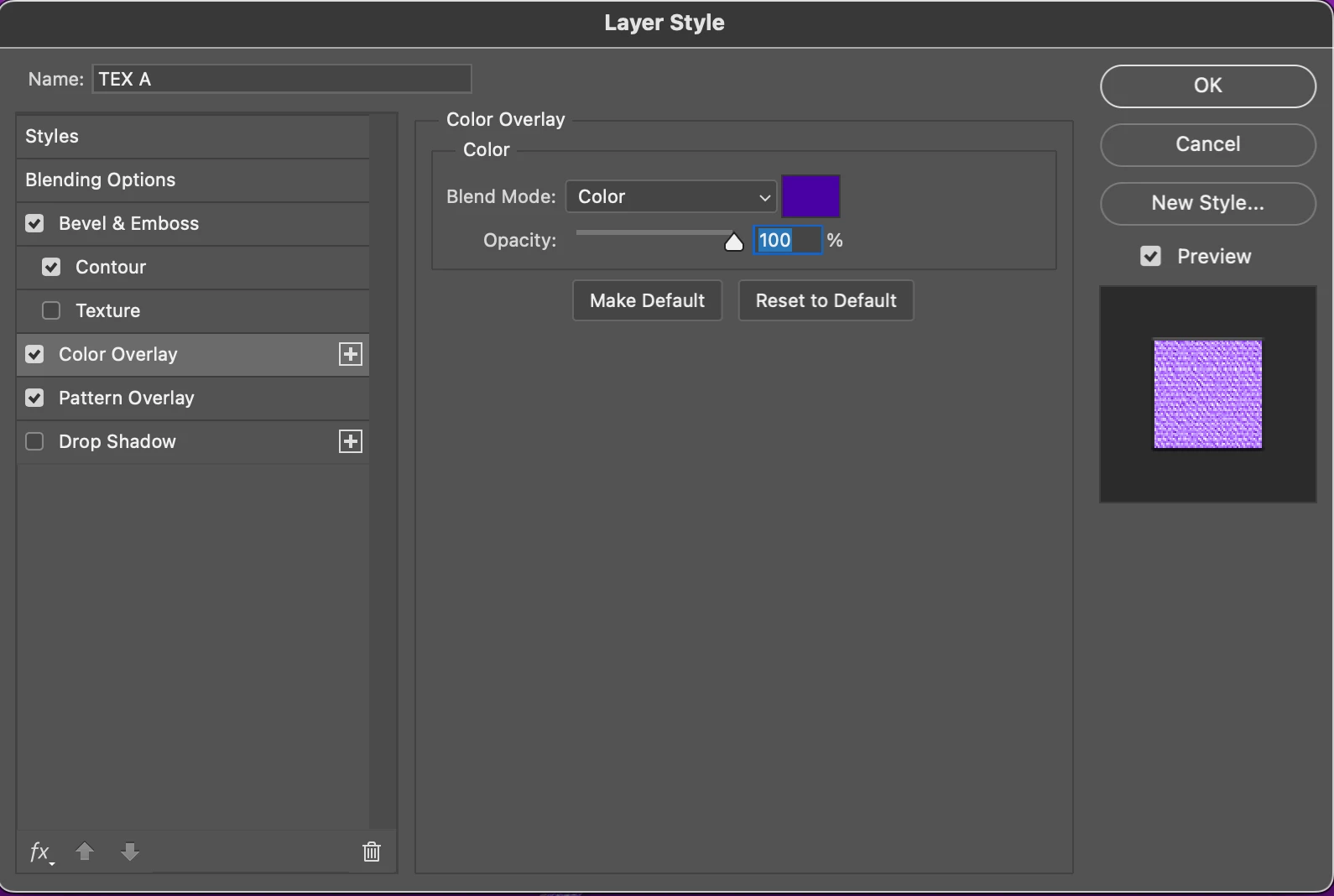Click the Make Default button
This screenshot has width=1334, height=896.
(x=647, y=300)
